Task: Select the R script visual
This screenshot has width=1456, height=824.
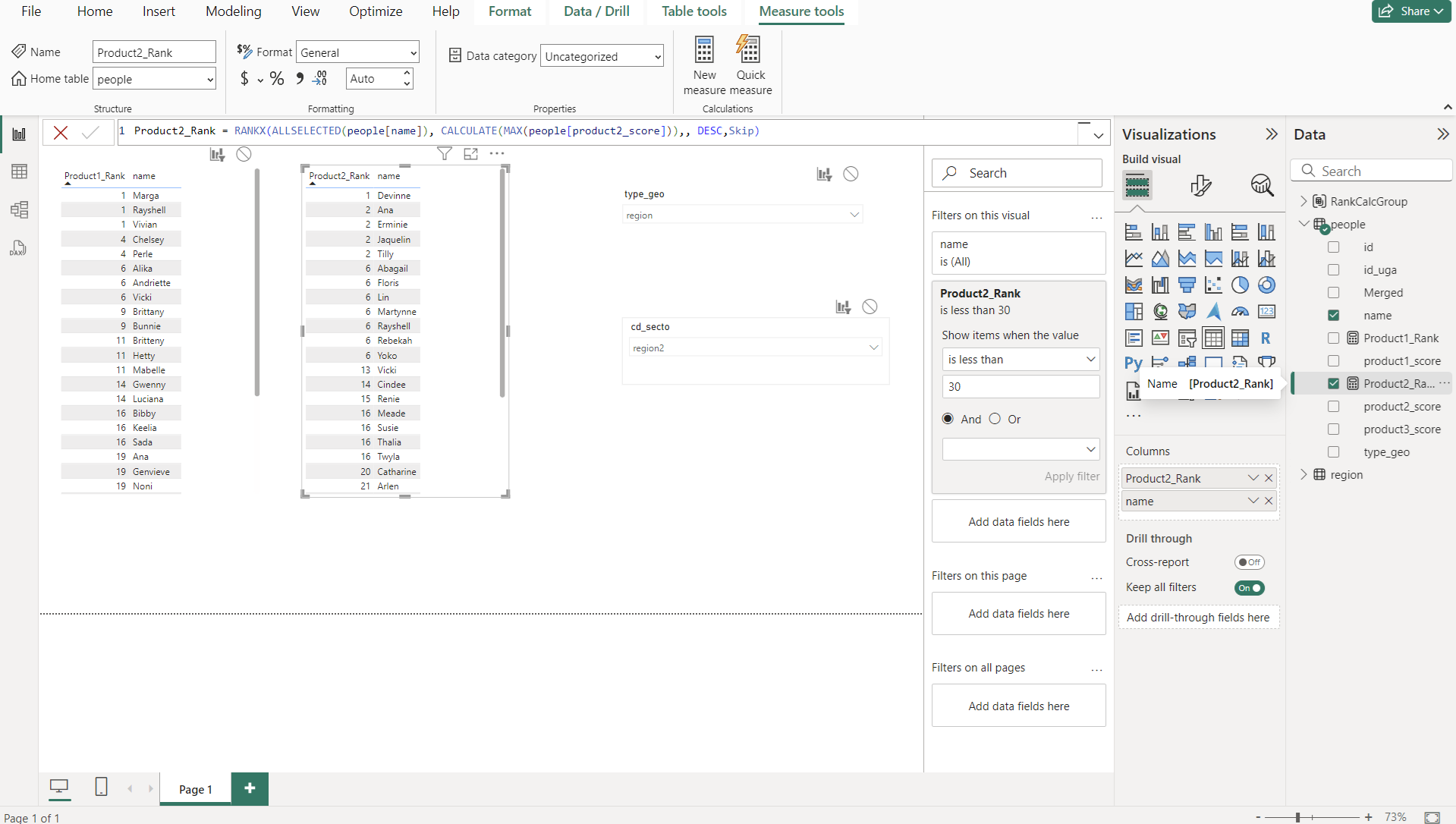Action: [x=1266, y=338]
